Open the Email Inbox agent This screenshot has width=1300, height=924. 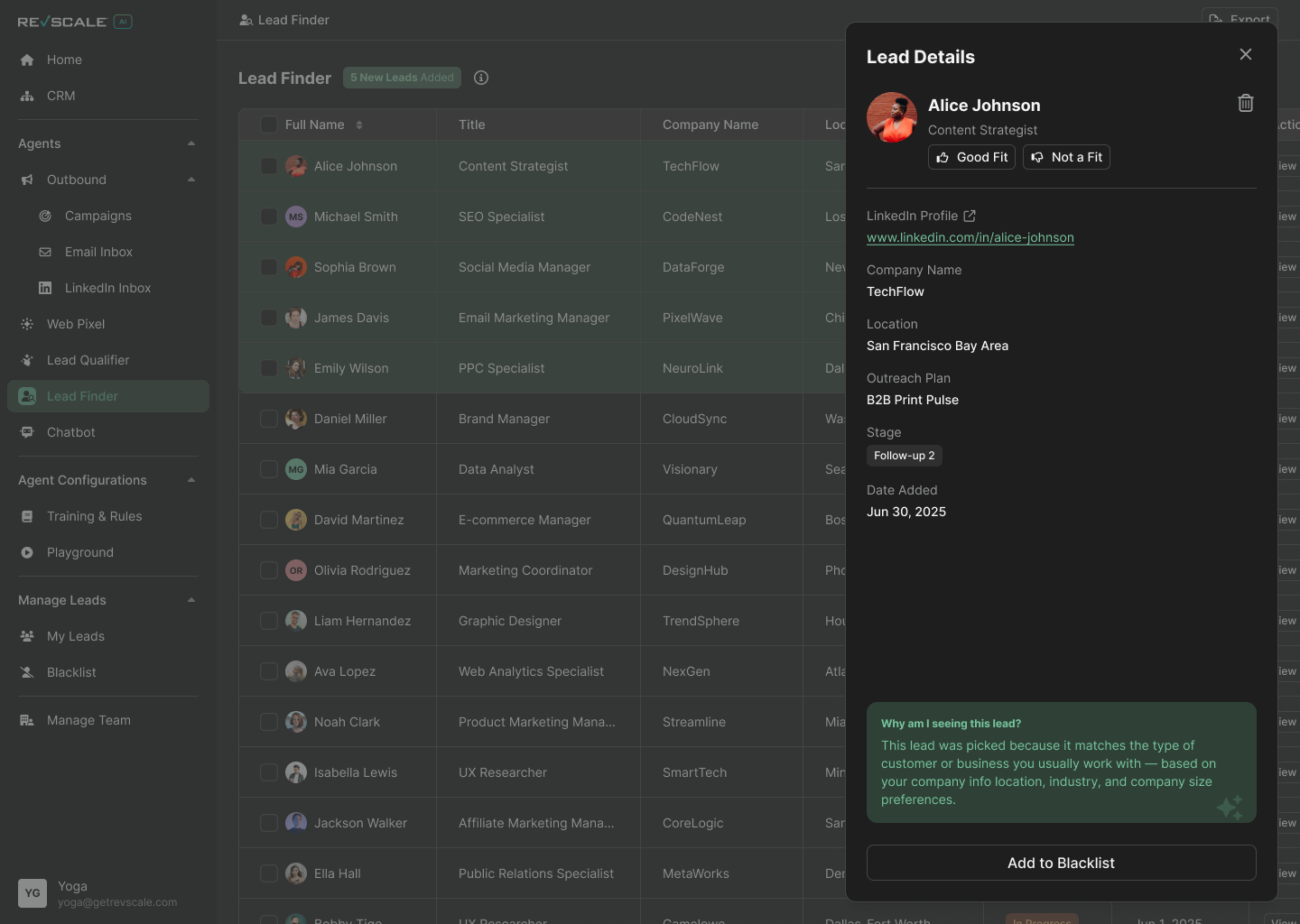tap(97, 252)
